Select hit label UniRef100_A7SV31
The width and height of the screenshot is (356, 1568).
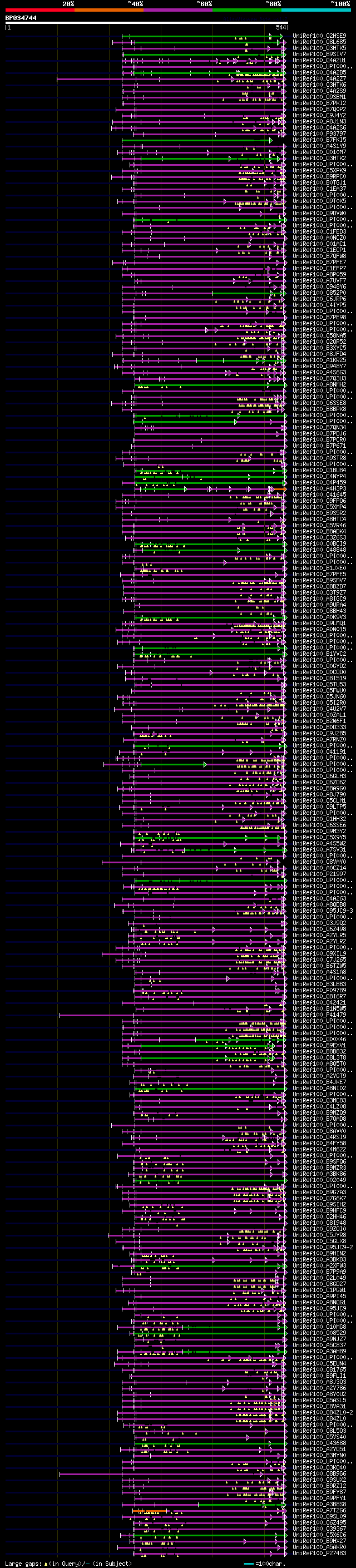tap(319, 849)
